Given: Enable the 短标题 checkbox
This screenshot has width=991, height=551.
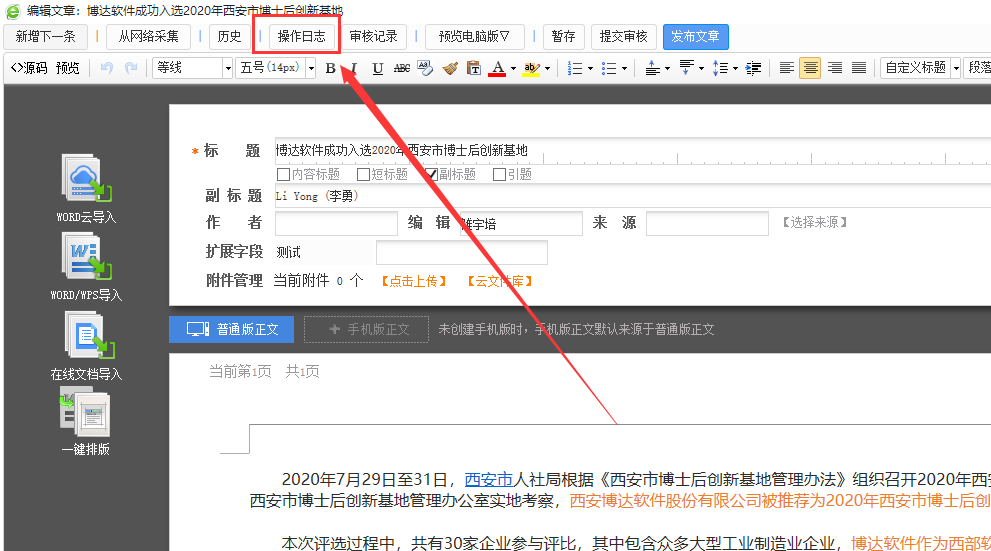Looking at the screenshot, I should 363,174.
